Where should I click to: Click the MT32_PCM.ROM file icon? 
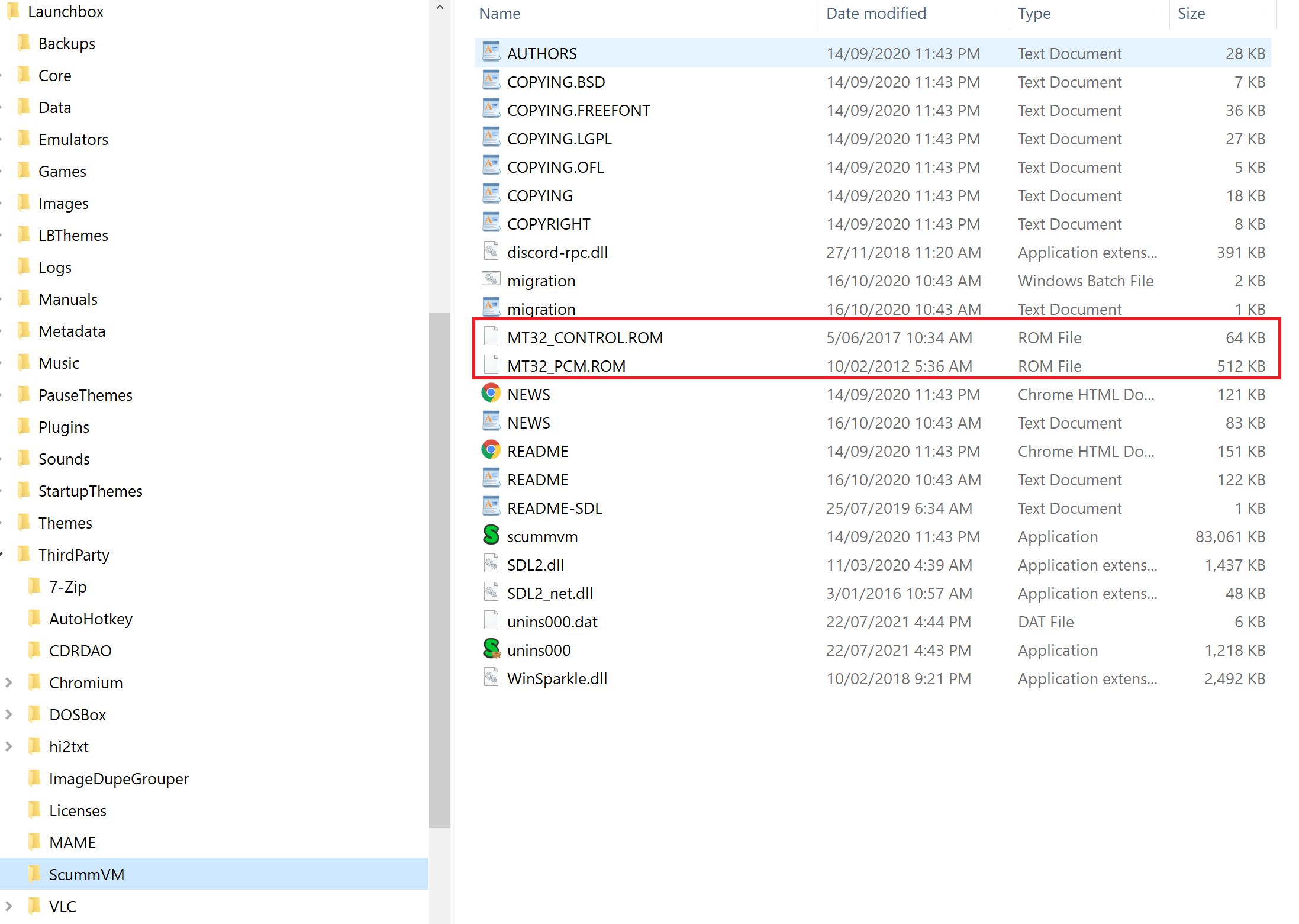(491, 365)
